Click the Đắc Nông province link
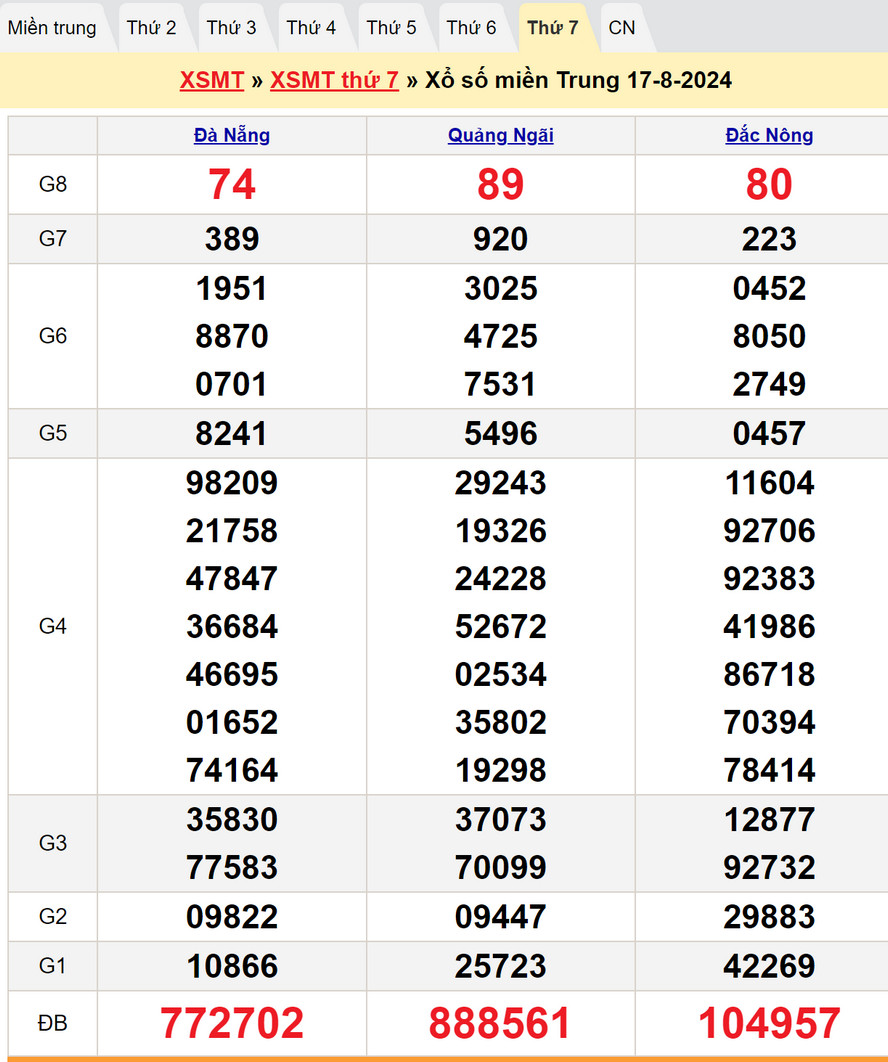This screenshot has height=1062, width=888. pyautogui.click(x=769, y=136)
